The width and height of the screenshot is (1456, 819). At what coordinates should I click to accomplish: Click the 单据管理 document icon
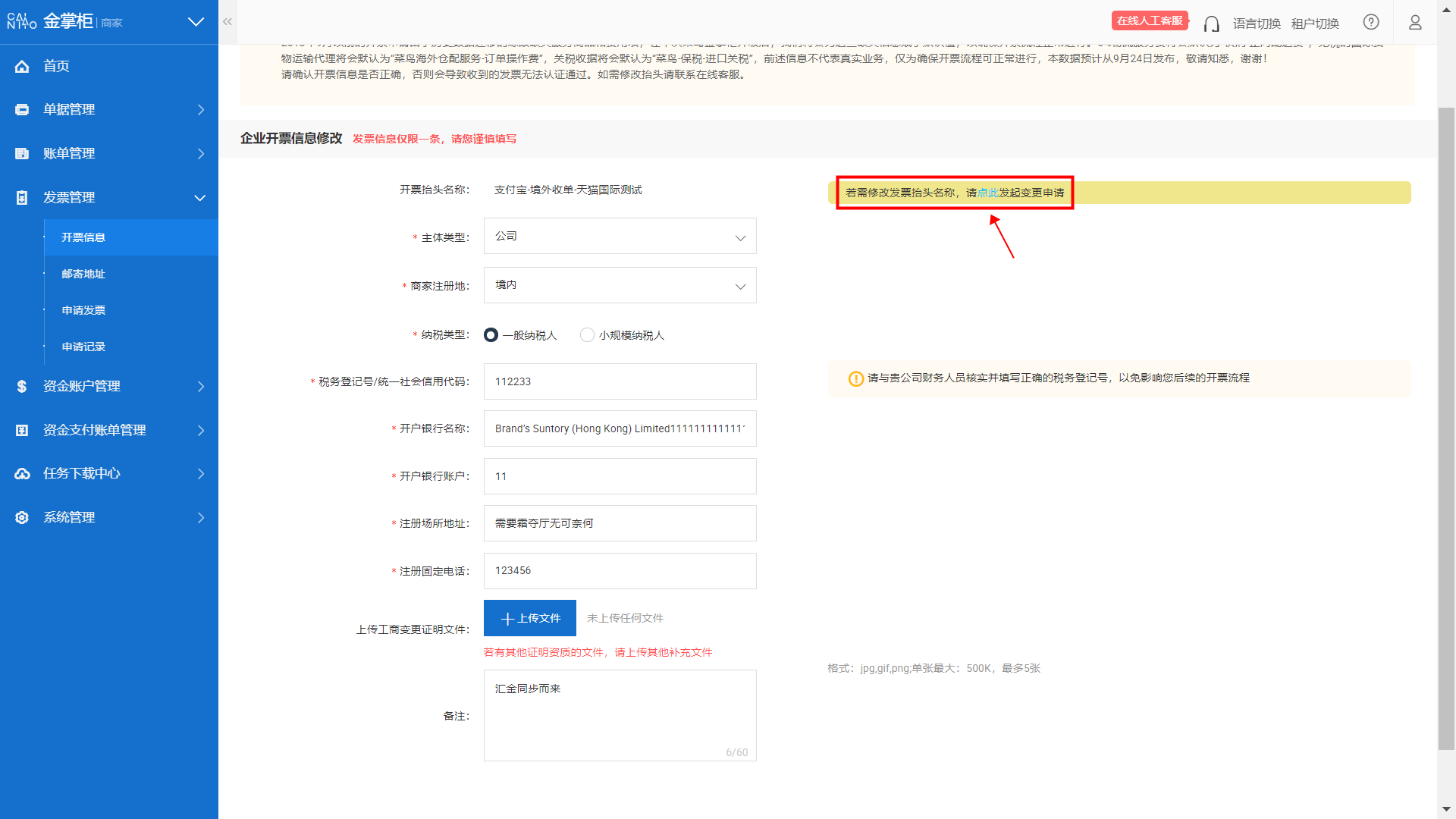(22, 110)
